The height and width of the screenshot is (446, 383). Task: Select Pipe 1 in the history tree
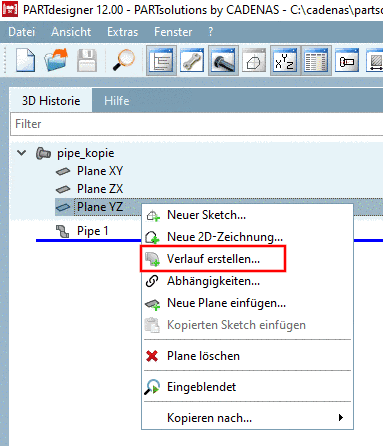click(93, 231)
